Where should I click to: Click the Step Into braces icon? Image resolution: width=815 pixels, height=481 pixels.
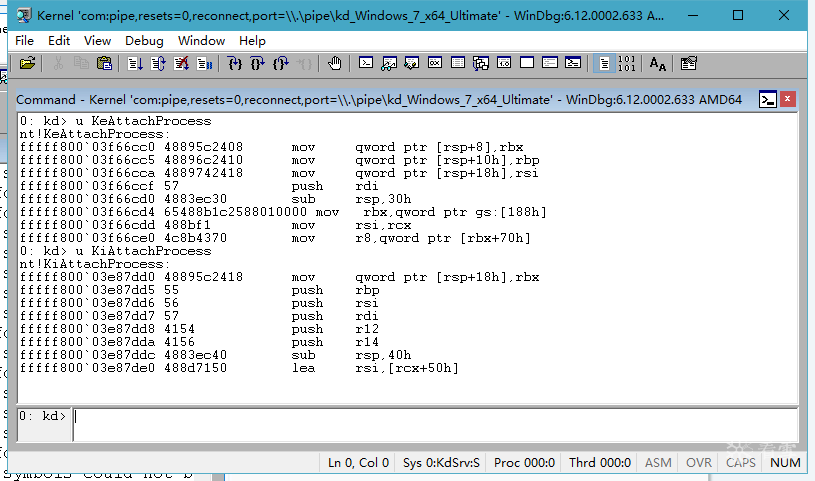pyautogui.click(x=235, y=63)
